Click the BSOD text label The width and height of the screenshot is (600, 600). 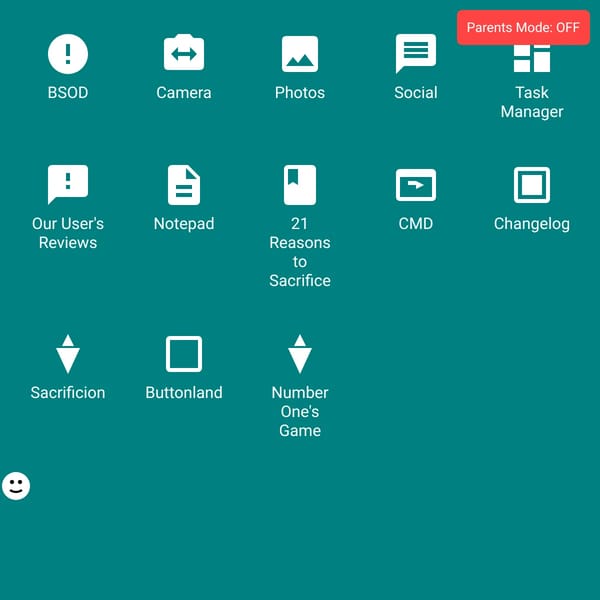pos(68,93)
